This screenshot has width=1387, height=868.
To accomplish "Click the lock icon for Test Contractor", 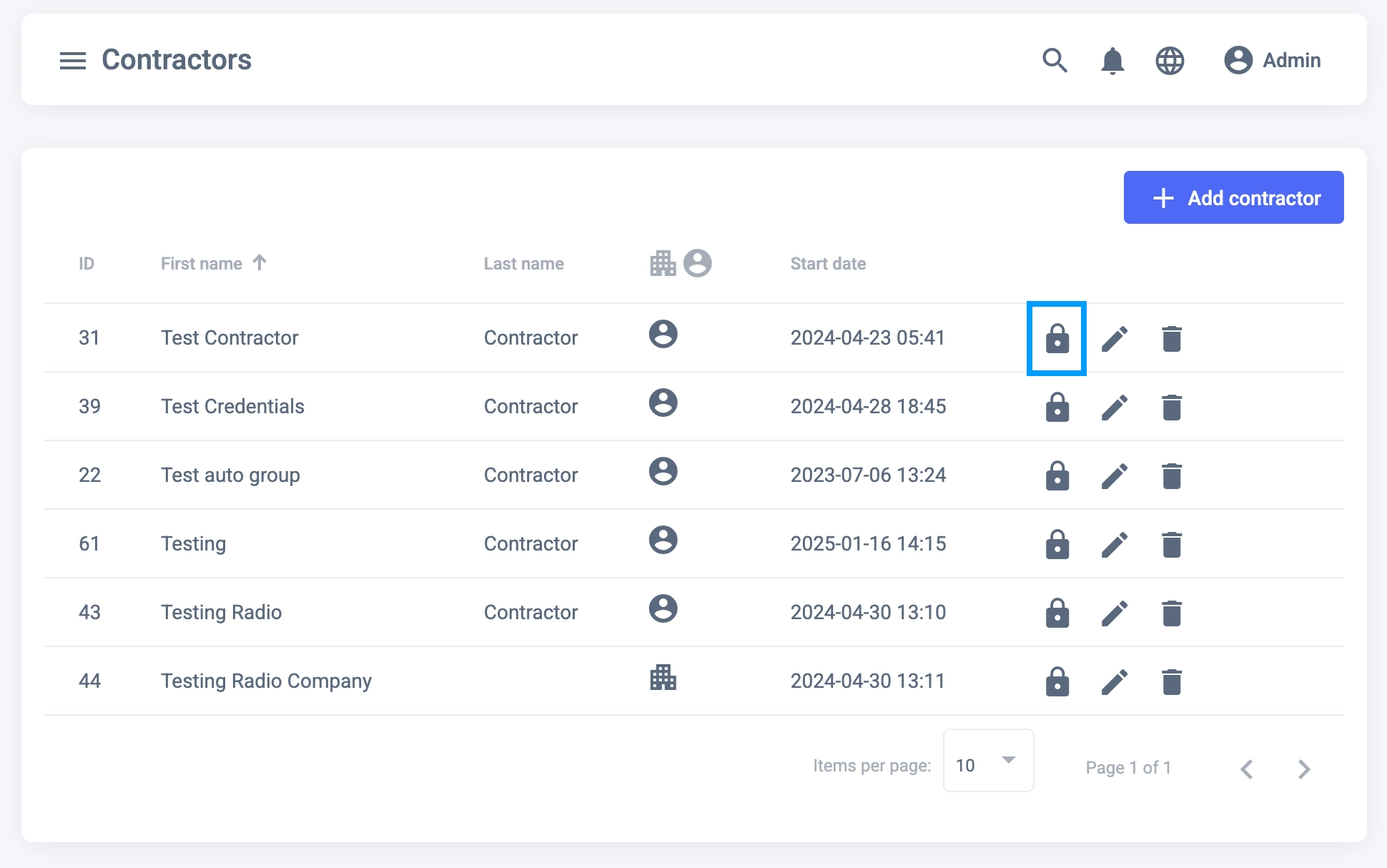I will [x=1057, y=338].
